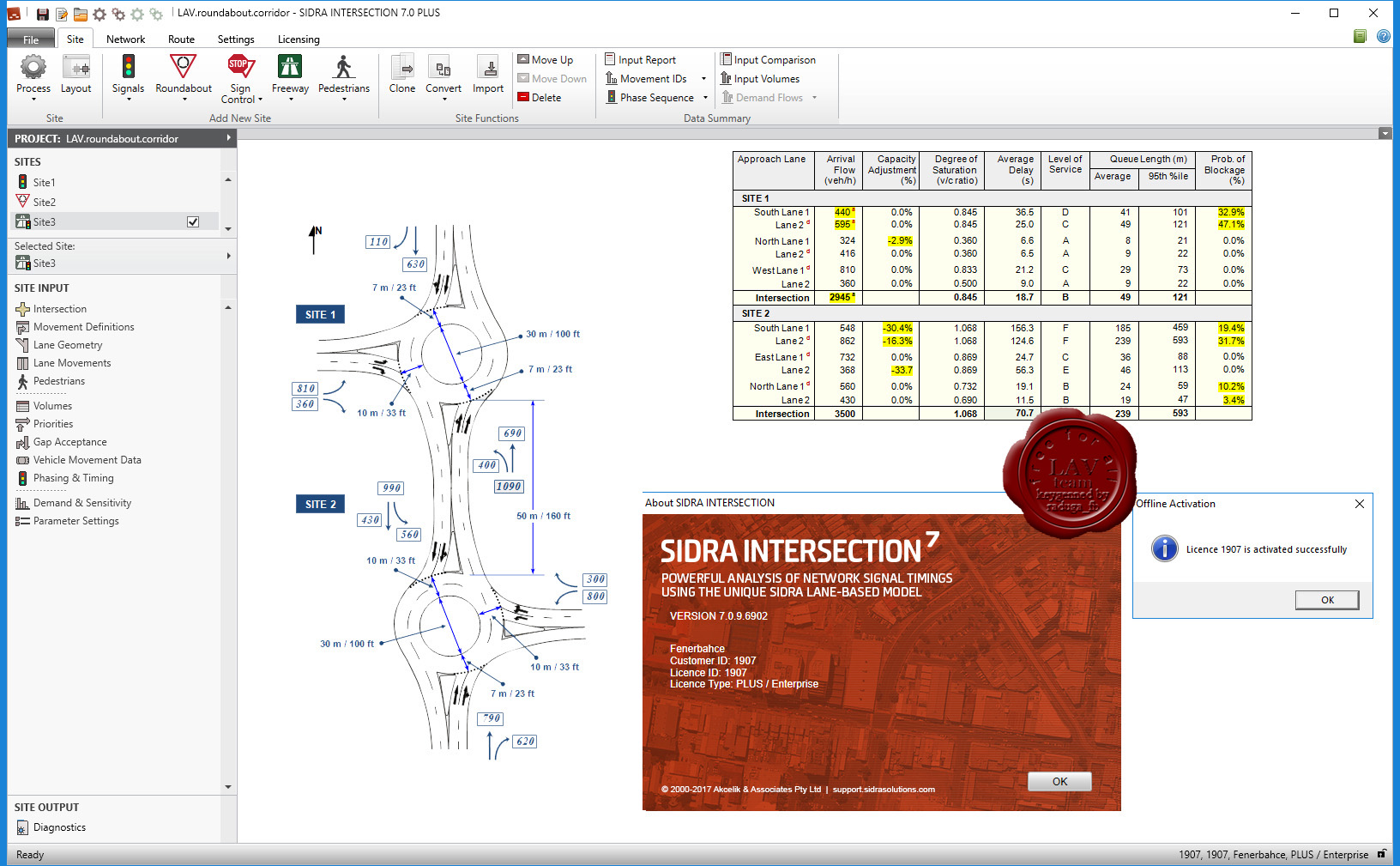1400x866 pixels.
Task: Select Site1 in the Sites list
Action: click(x=44, y=183)
